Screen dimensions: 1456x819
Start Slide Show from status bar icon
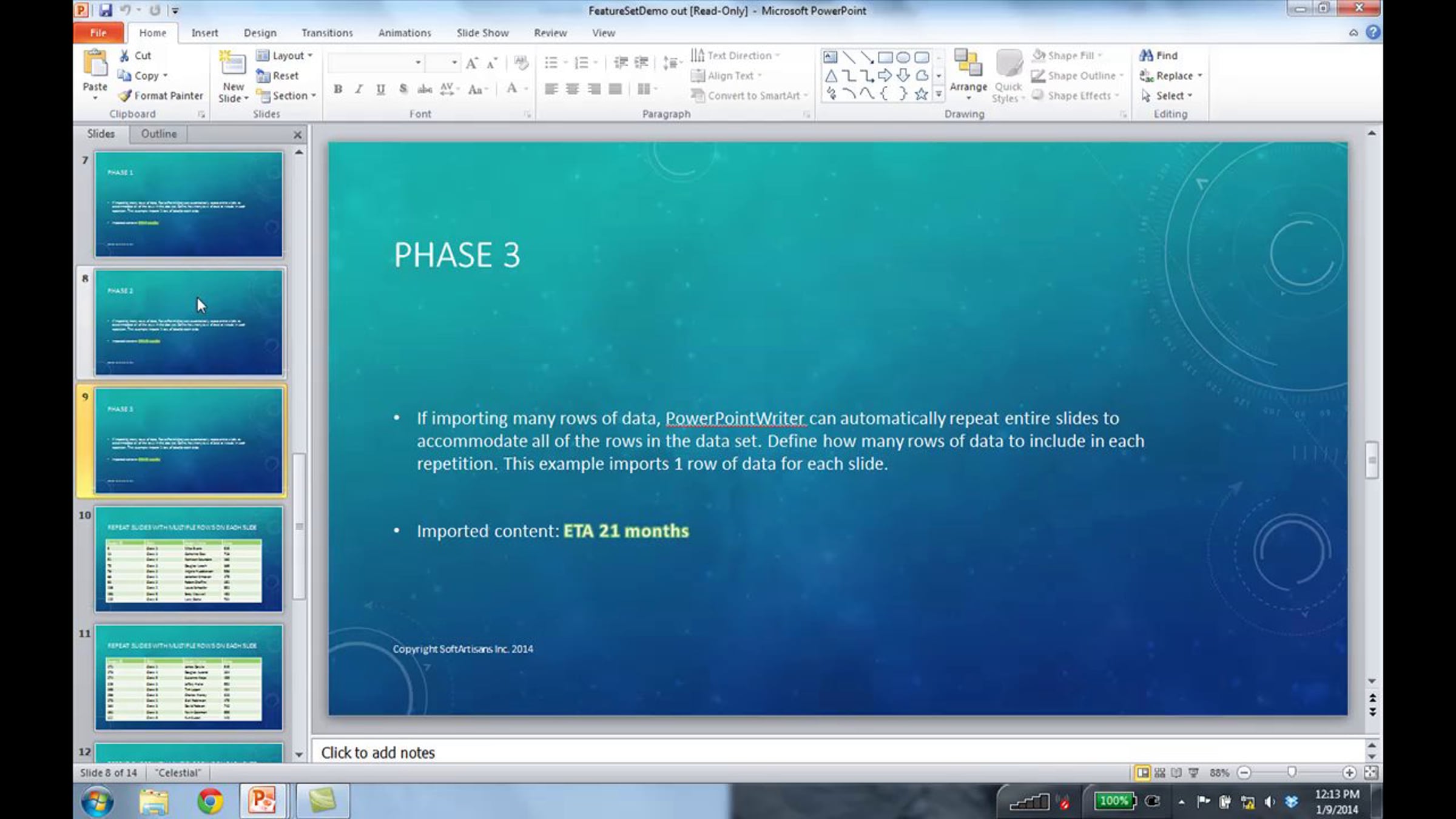(1193, 772)
